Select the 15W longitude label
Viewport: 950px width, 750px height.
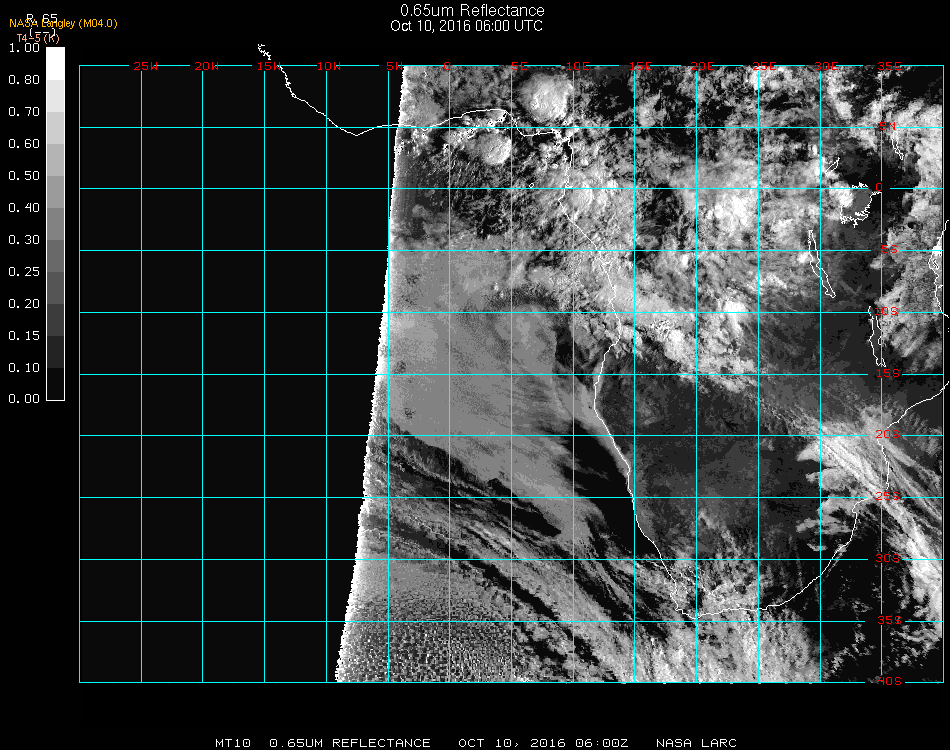point(269,67)
